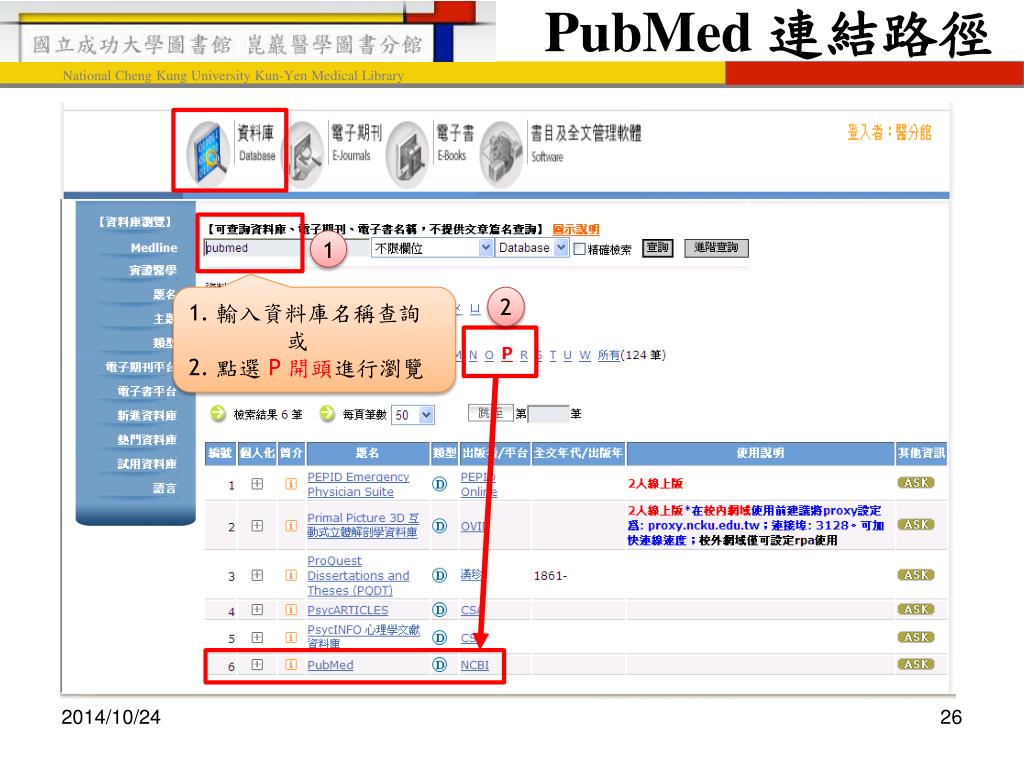Click the 查詢 search button

click(658, 248)
